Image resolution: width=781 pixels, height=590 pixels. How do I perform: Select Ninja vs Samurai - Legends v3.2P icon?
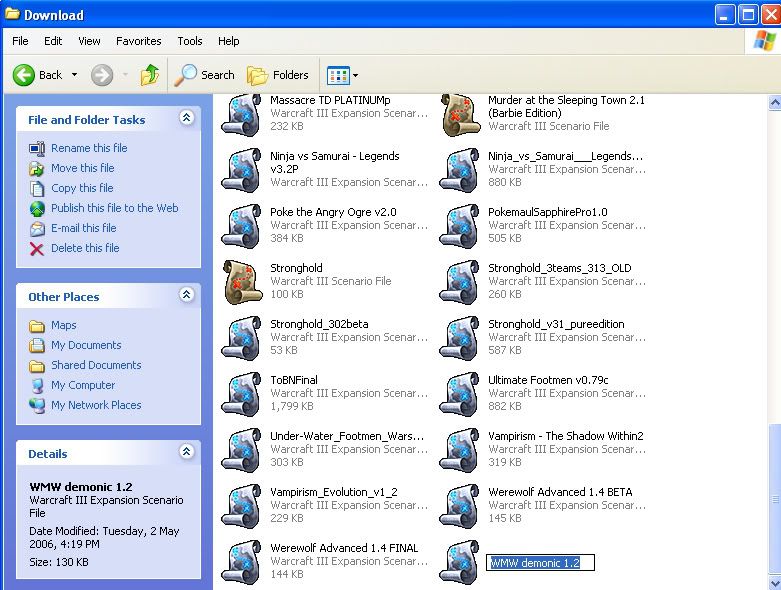click(242, 170)
